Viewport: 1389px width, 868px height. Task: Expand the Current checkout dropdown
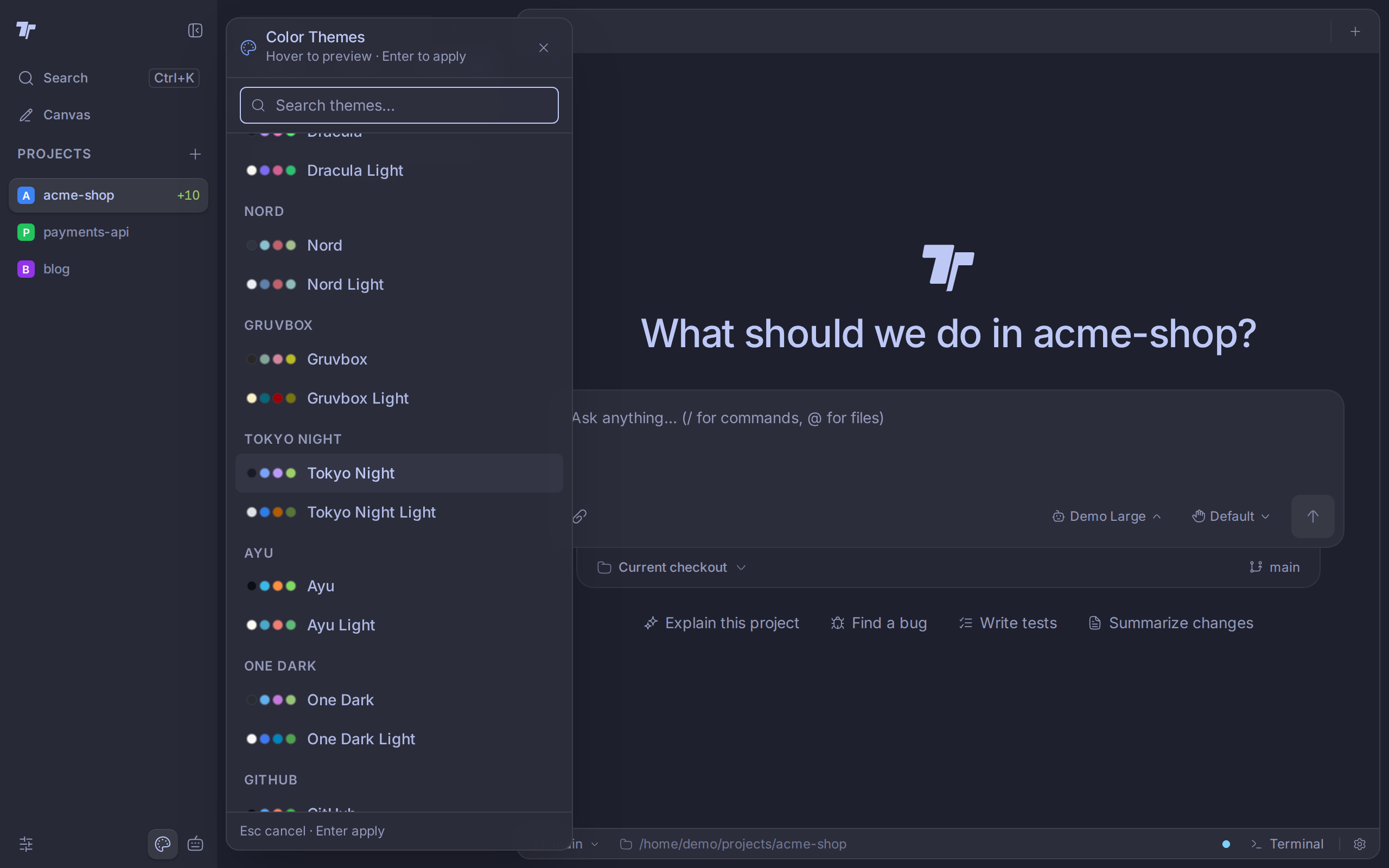click(672, 567)
